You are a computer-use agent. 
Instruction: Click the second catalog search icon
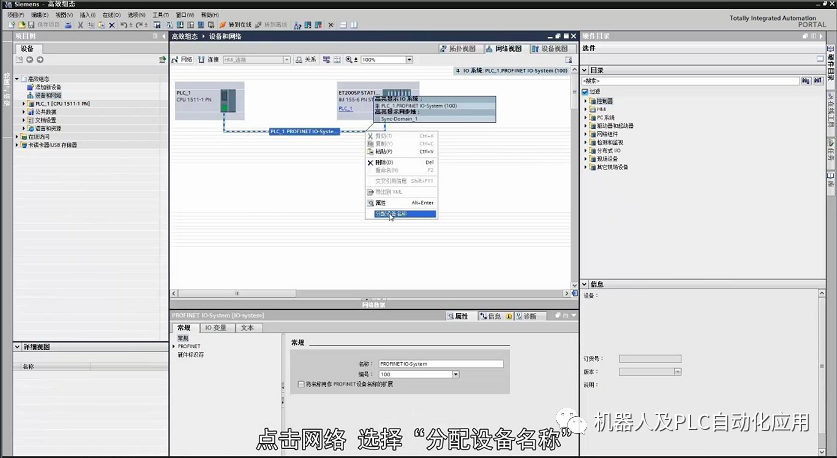818,81
